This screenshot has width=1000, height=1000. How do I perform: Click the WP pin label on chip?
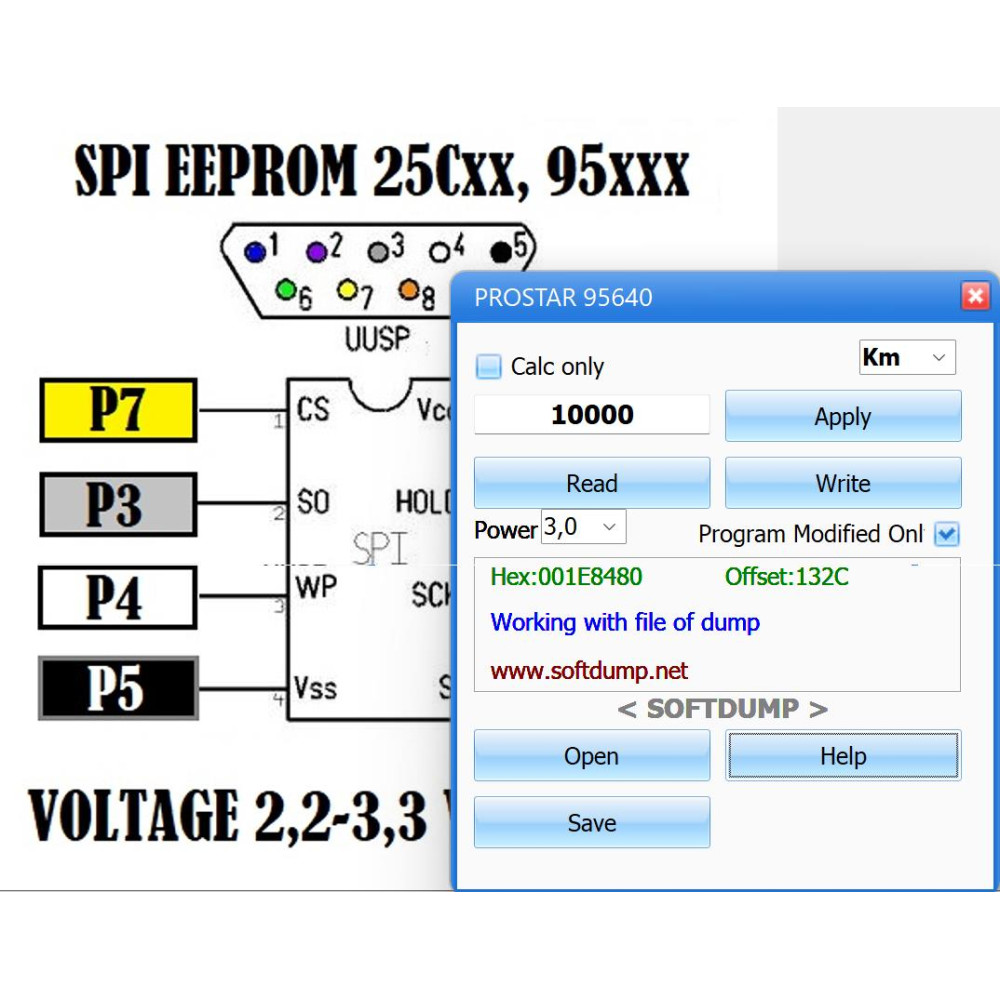click(316, 587)
